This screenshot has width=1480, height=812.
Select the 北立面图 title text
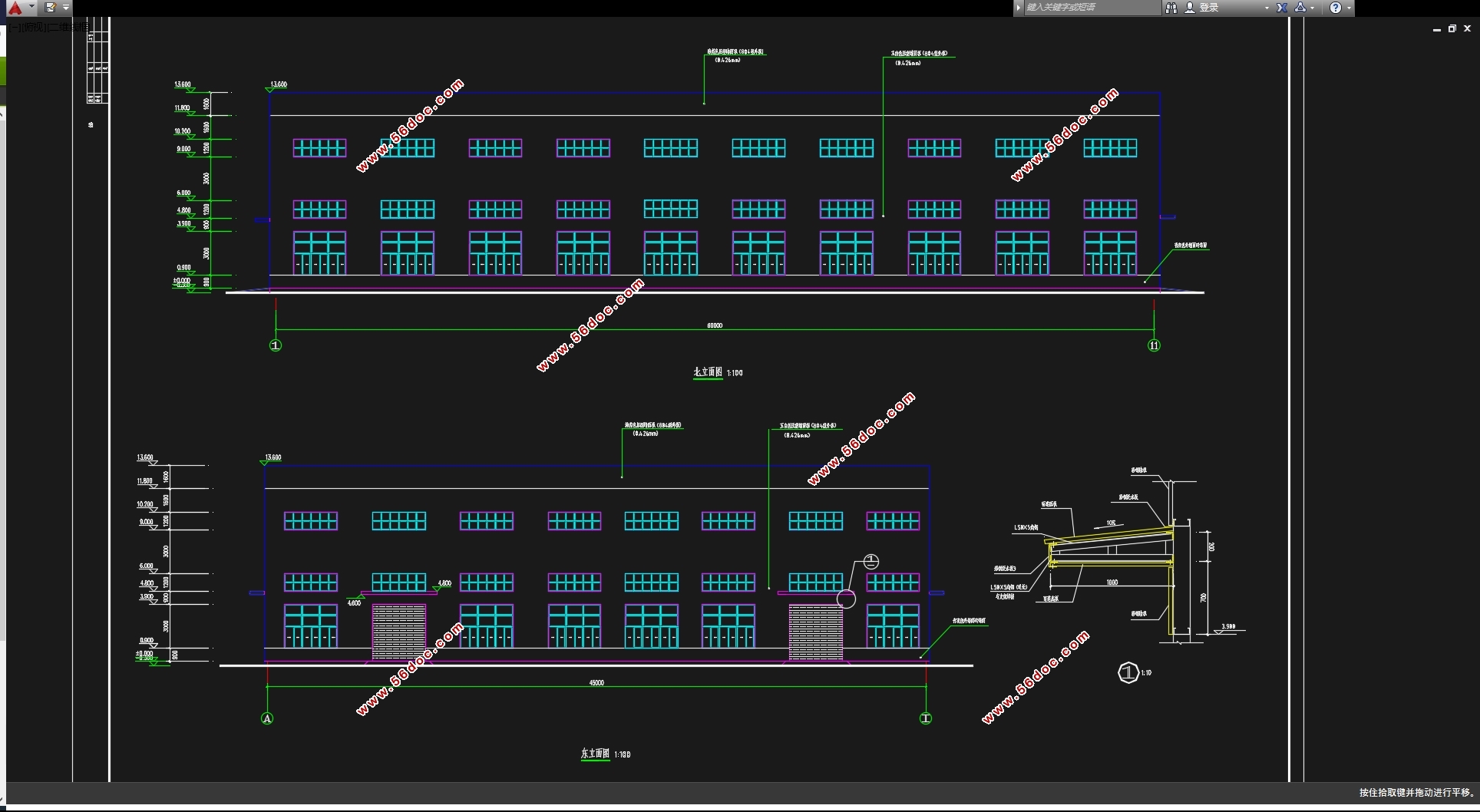(x=708, y=372)
